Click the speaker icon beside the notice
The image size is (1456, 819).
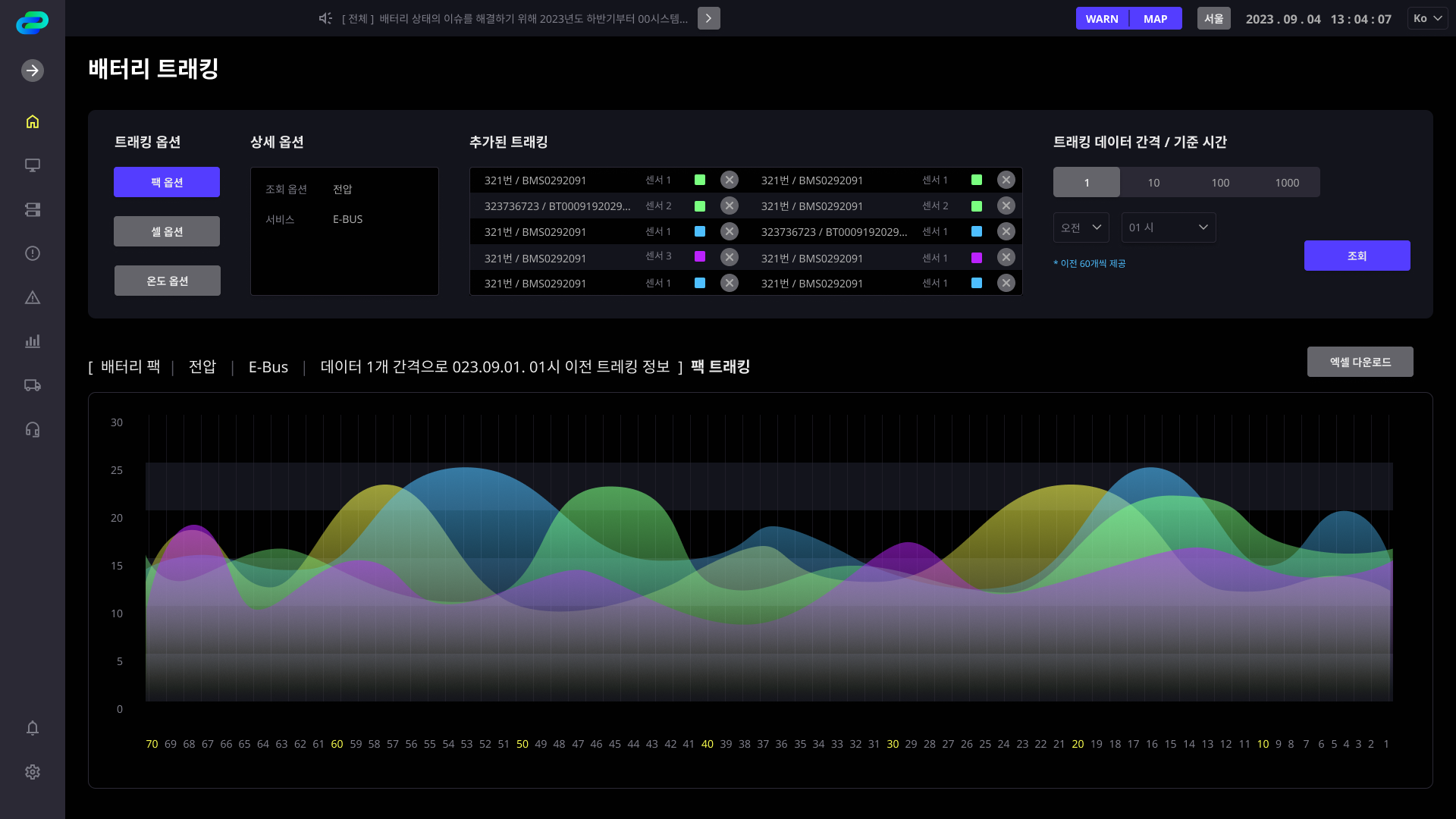click(x=325, y=18)
